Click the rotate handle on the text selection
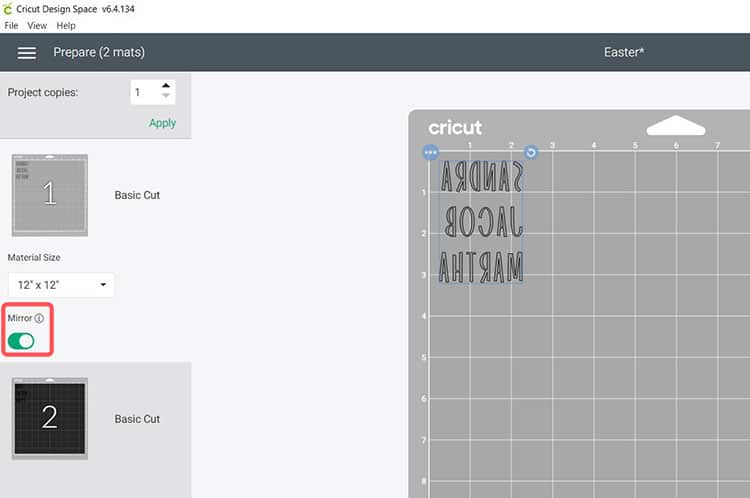The height and width of the screenshot is (498, 750). click(531, 153)
